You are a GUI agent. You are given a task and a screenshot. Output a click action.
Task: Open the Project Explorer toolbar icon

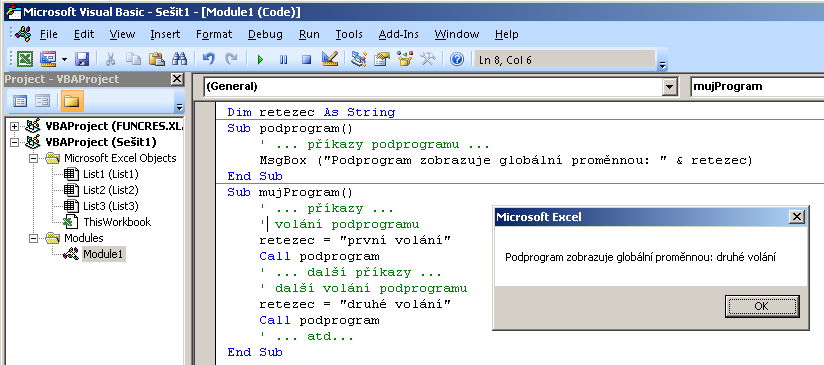pyautogui.click(x=359, y=59)
